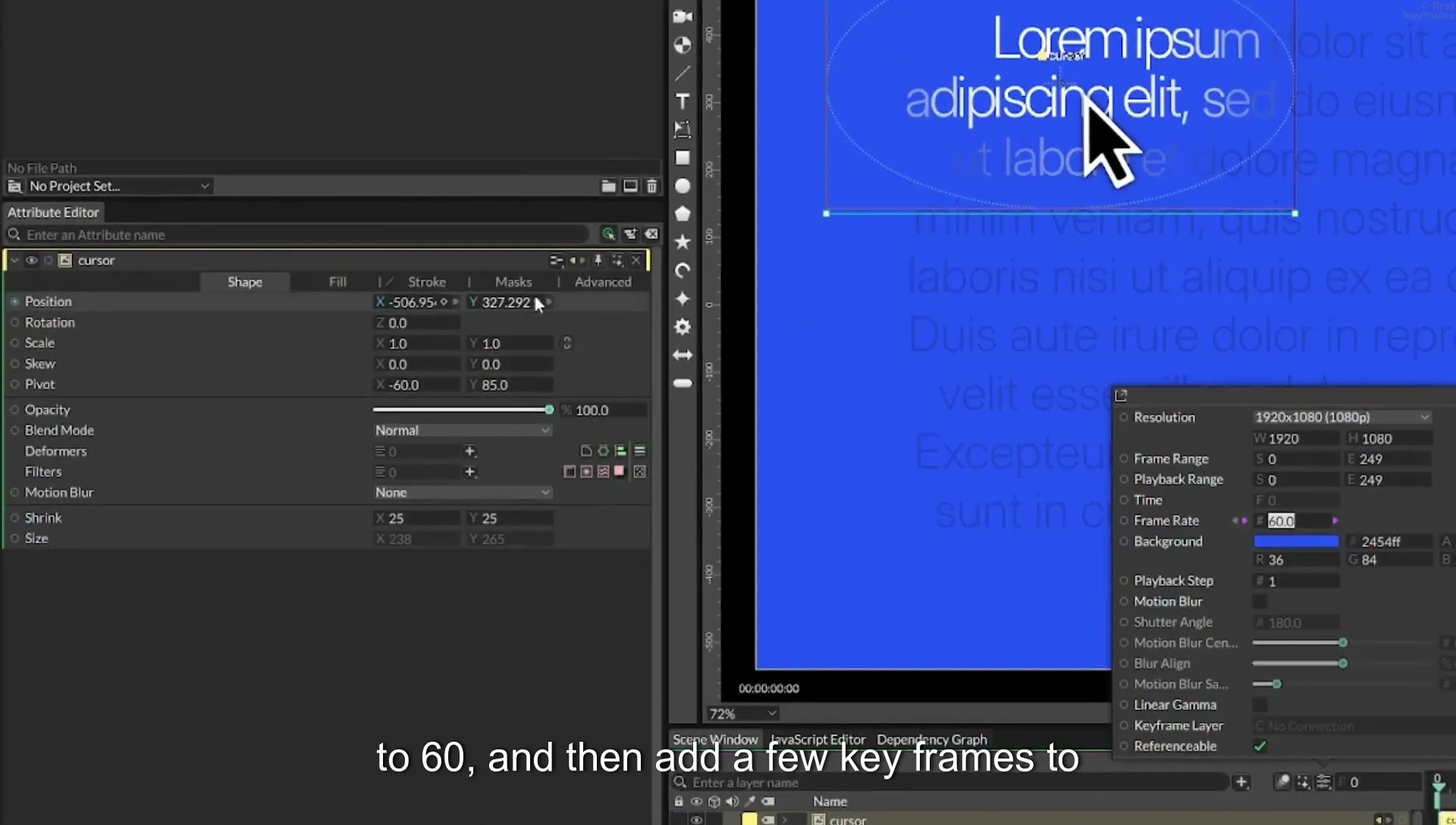Select the Text tool in the toolbar
Screen dimensions: 1456x825
[682, 102]
